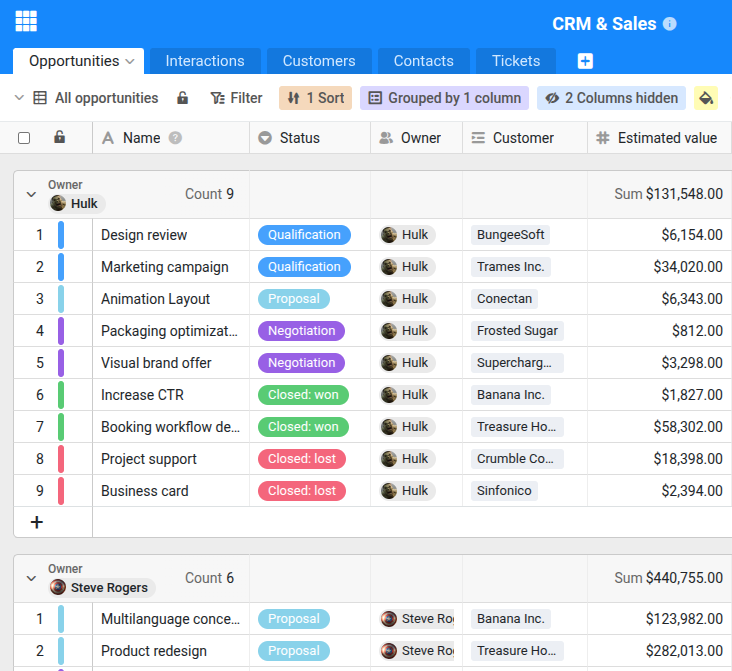This screenshot has height=671, width=732.
Task: Select the Booking workflow name cell
Action: tap(171, 427)
